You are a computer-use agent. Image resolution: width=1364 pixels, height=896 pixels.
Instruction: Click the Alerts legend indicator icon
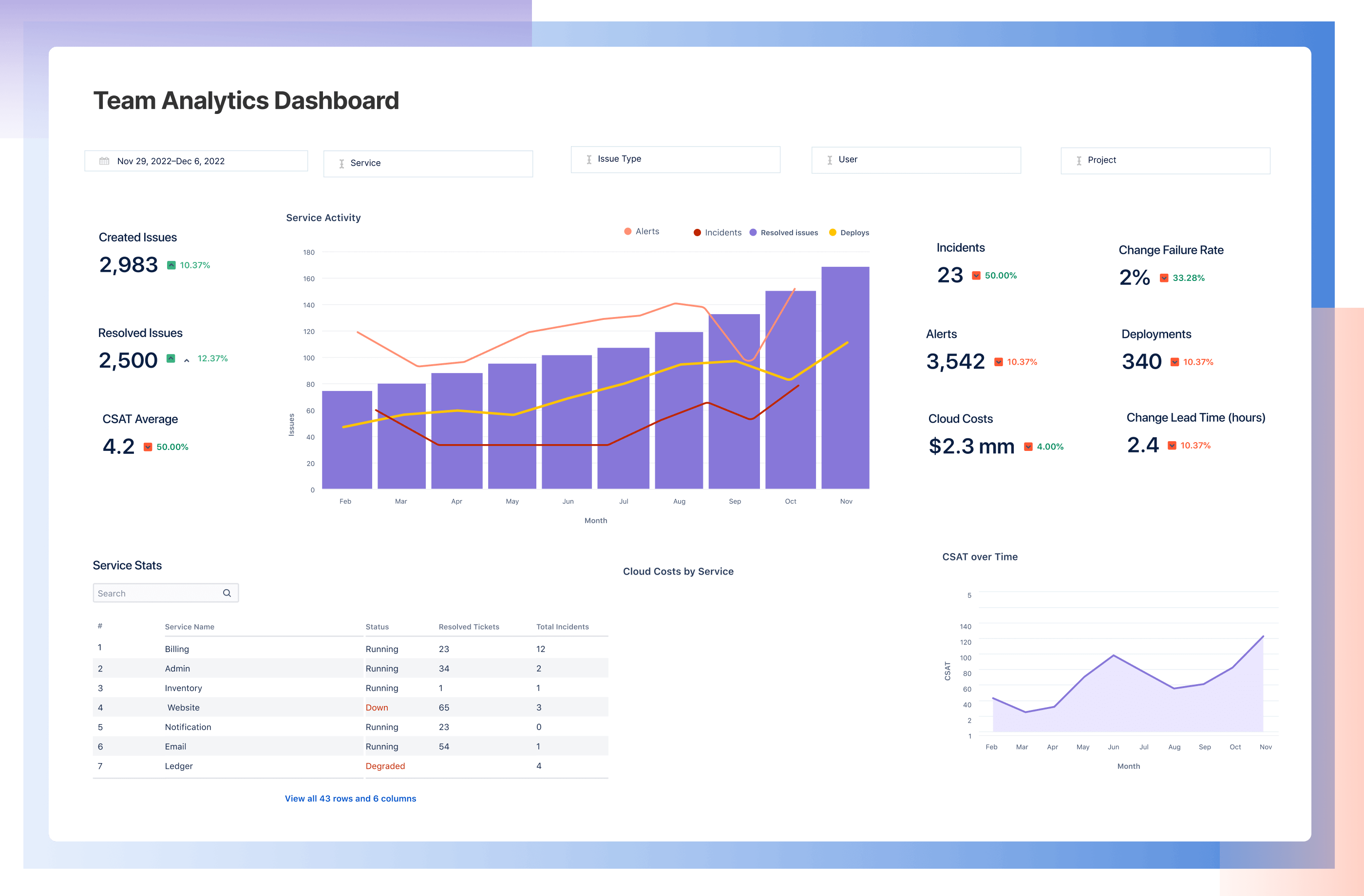tap(622, 232)
